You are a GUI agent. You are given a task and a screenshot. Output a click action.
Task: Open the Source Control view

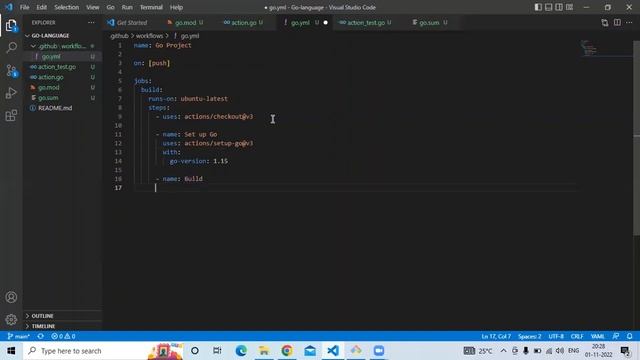[11, 71]
